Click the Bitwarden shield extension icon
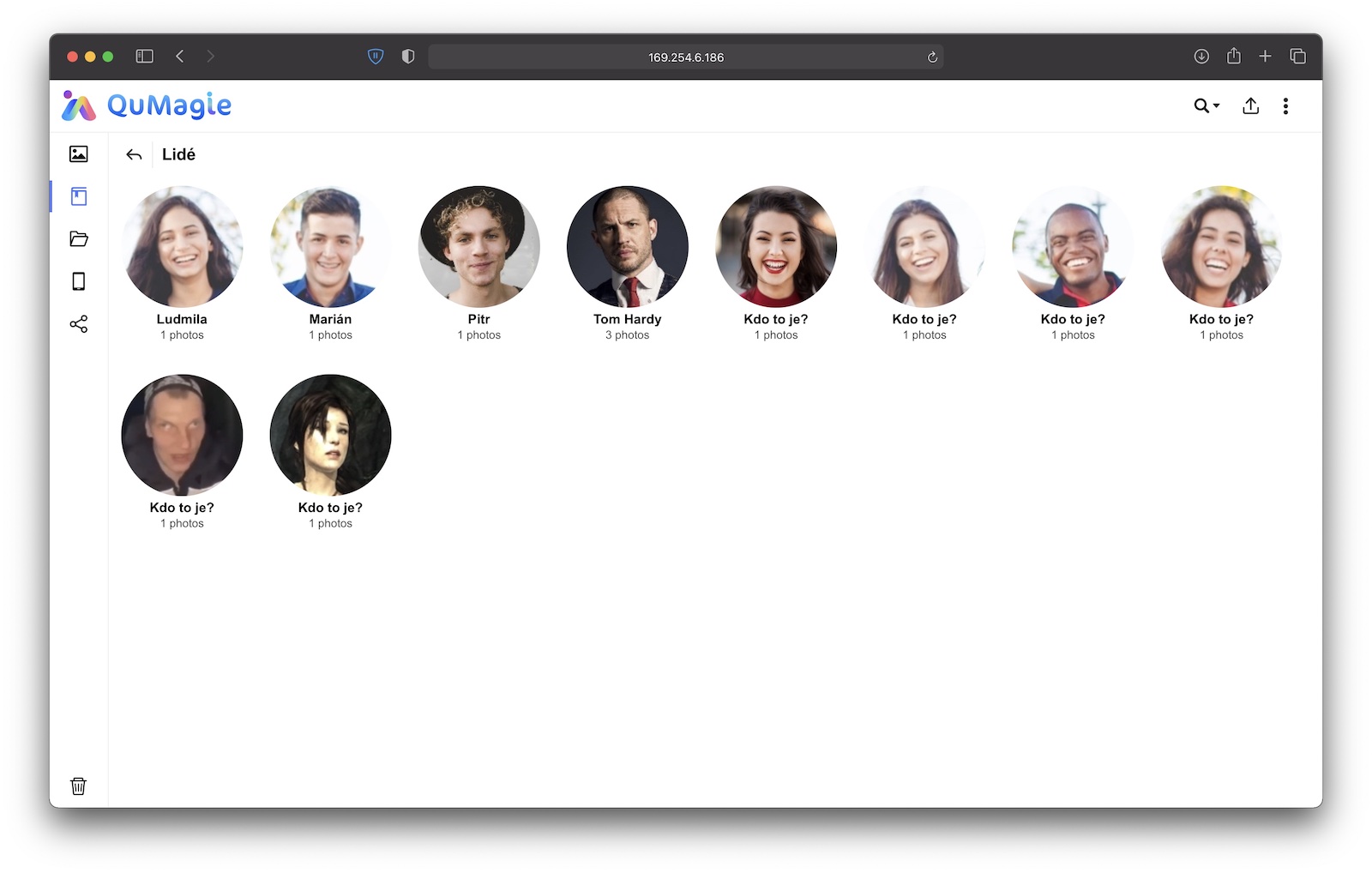The width and height of the screenshot is (1372, 873). pos(376,57)
